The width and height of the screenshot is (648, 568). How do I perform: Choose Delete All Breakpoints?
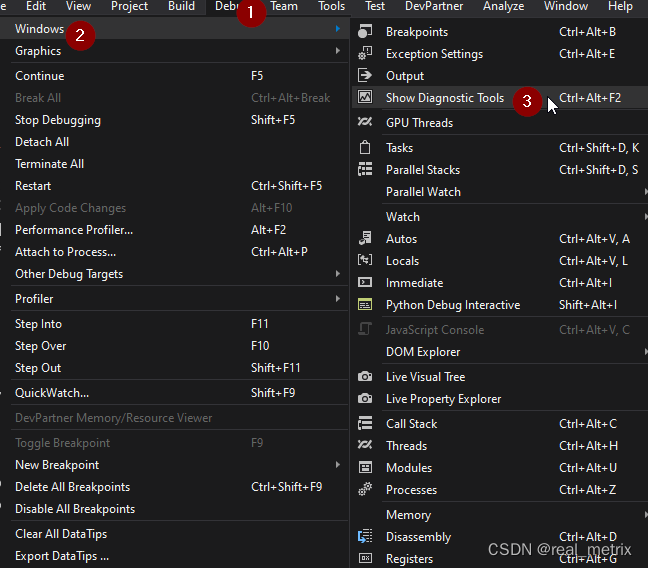tap(174, 487)
